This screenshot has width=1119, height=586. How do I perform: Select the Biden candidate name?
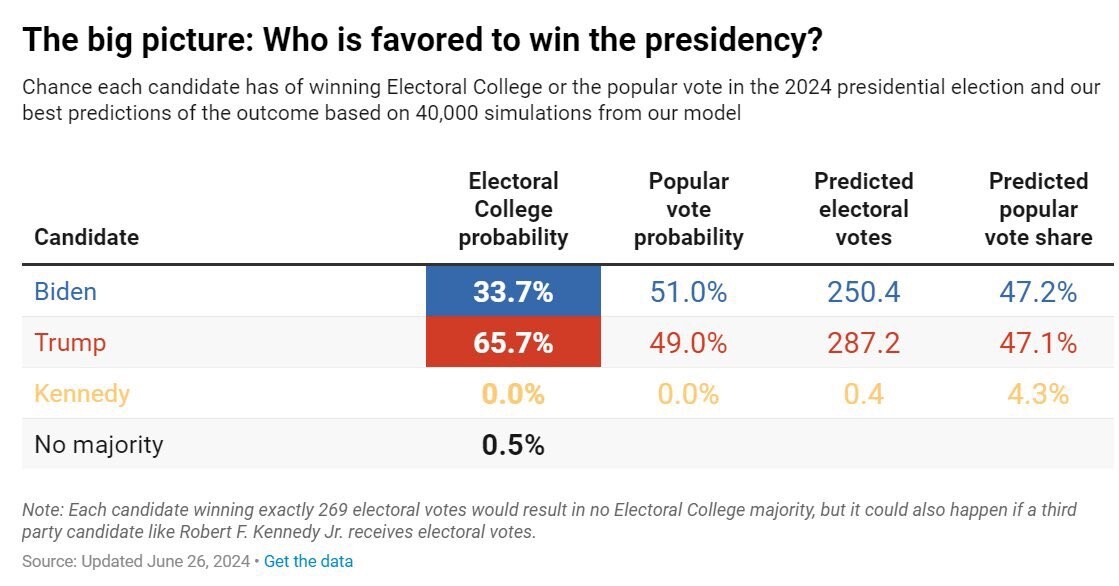coord(65,291)
